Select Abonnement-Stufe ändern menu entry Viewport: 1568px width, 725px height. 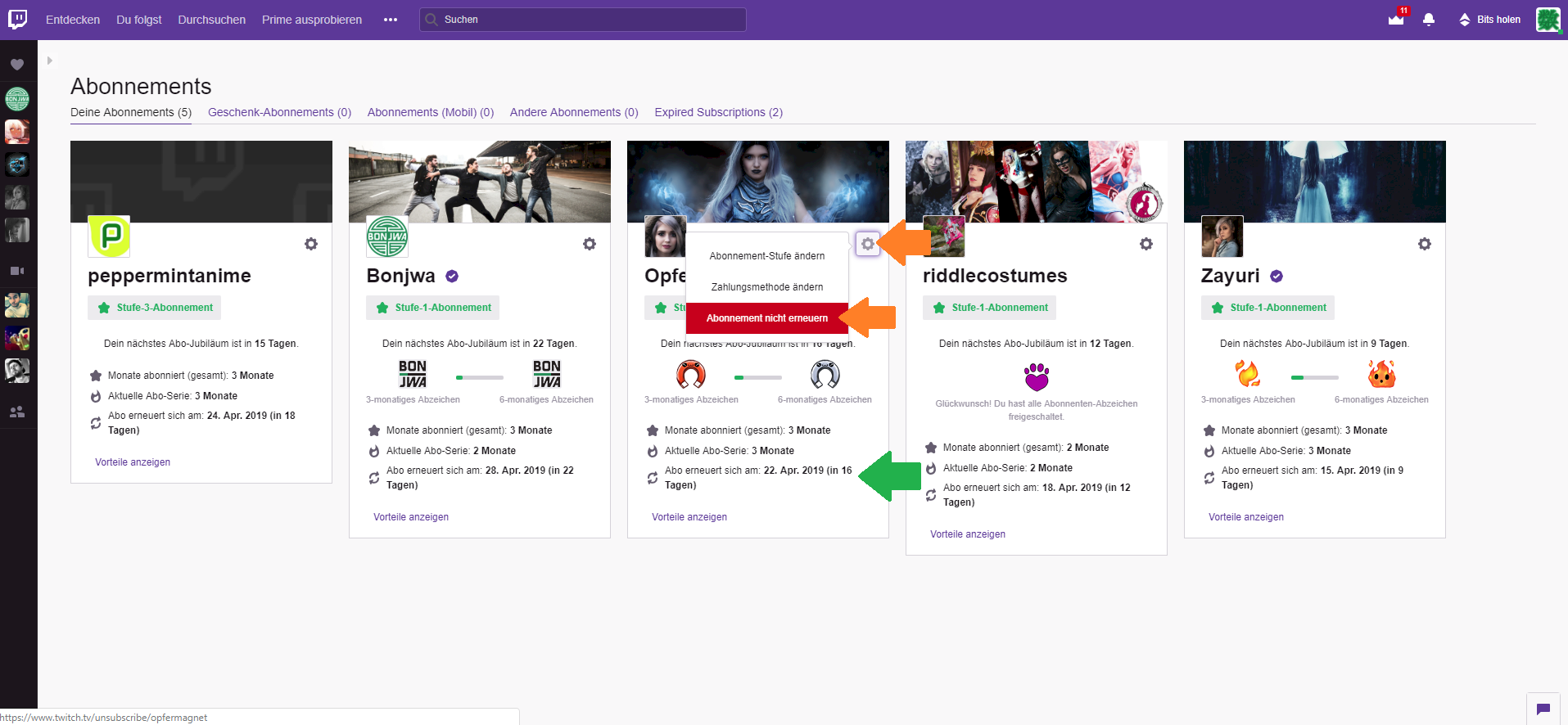[x=767, y=256]
